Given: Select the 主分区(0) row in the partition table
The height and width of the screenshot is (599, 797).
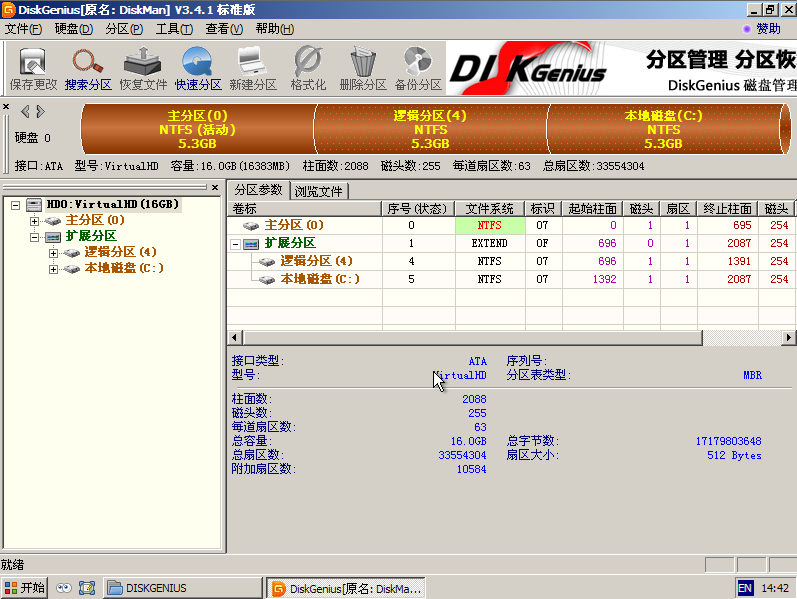Looking at the screenshot, I should (511, 225).
